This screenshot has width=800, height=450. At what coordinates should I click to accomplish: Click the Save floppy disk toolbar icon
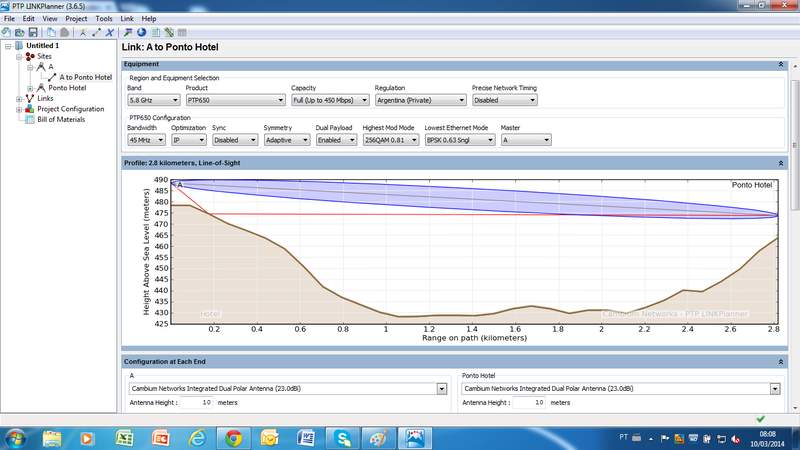click(34, 32)
